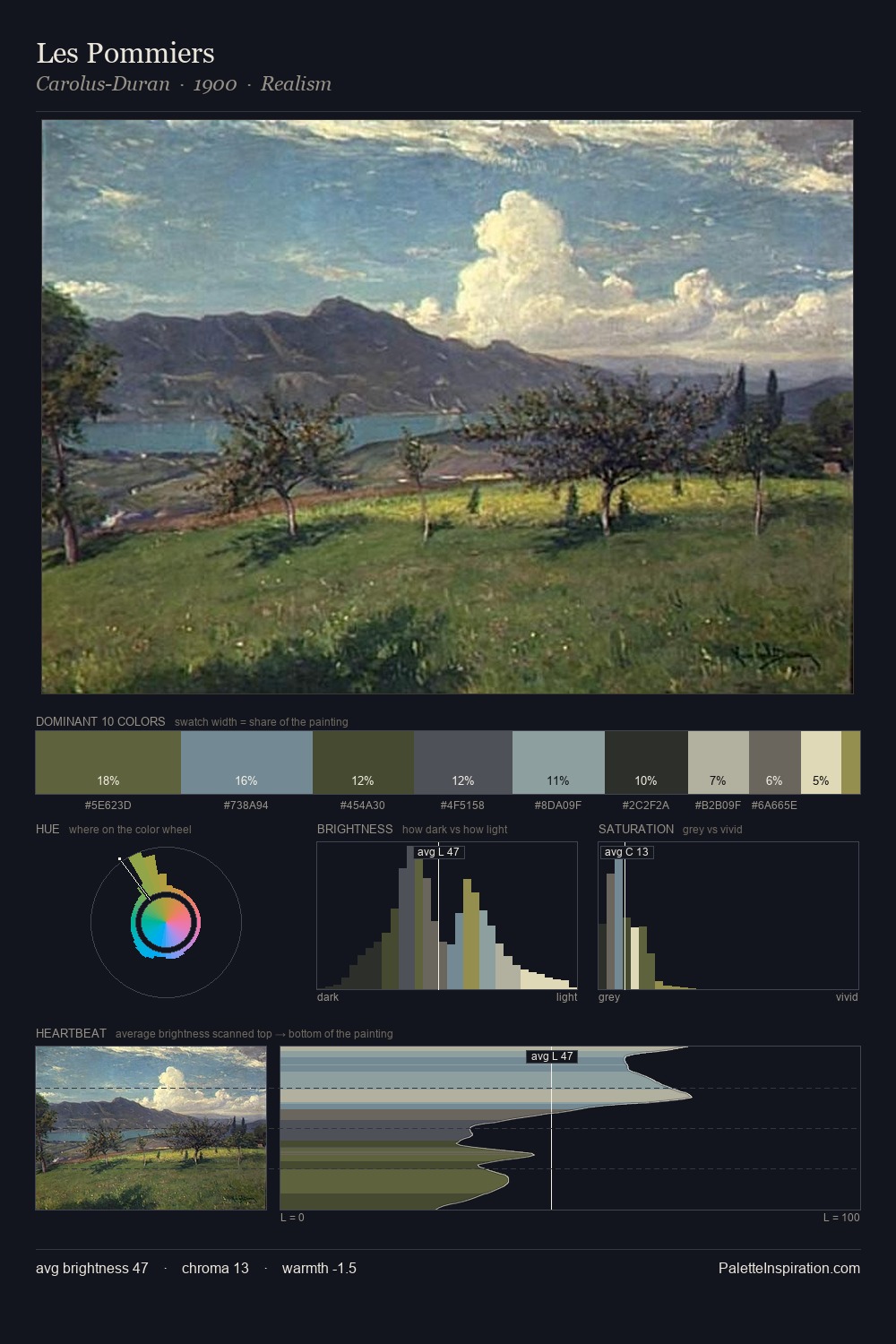
Task: Click the hex code '#8DA09F'
Action: tap(558, 806)
